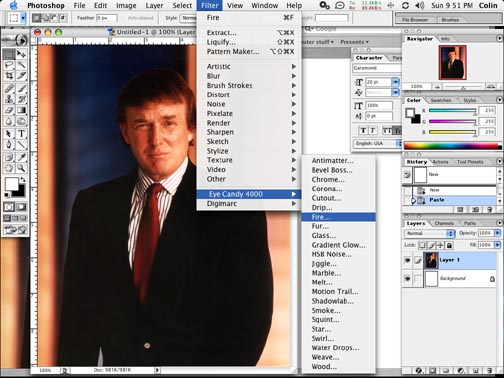The image size is (504, 378).
Task: Choose Fire… in Eye Candy submenu
Action: [339, 217]
